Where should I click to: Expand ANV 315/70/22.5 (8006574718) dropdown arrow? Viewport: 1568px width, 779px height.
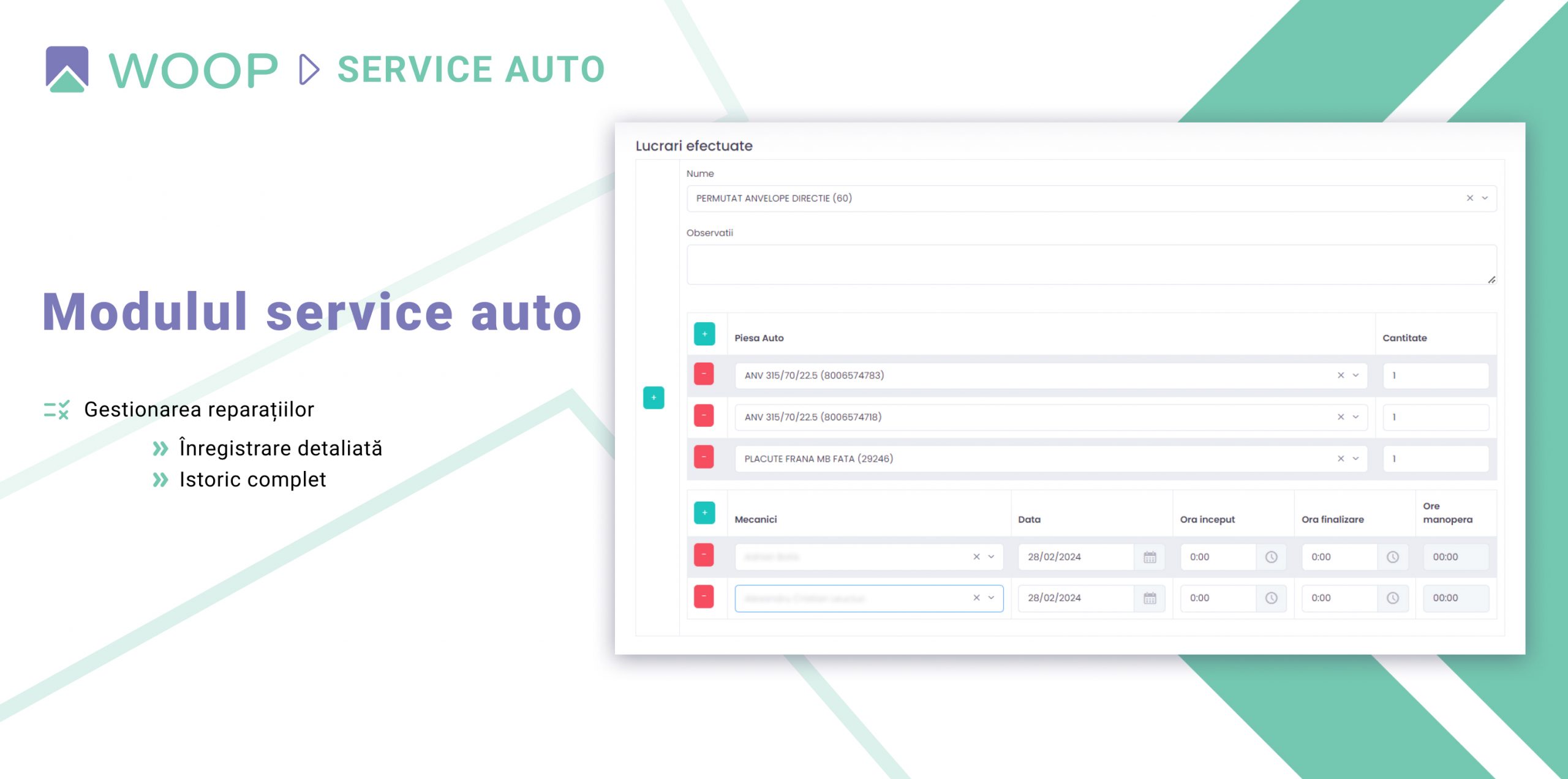coord(1355,417)
